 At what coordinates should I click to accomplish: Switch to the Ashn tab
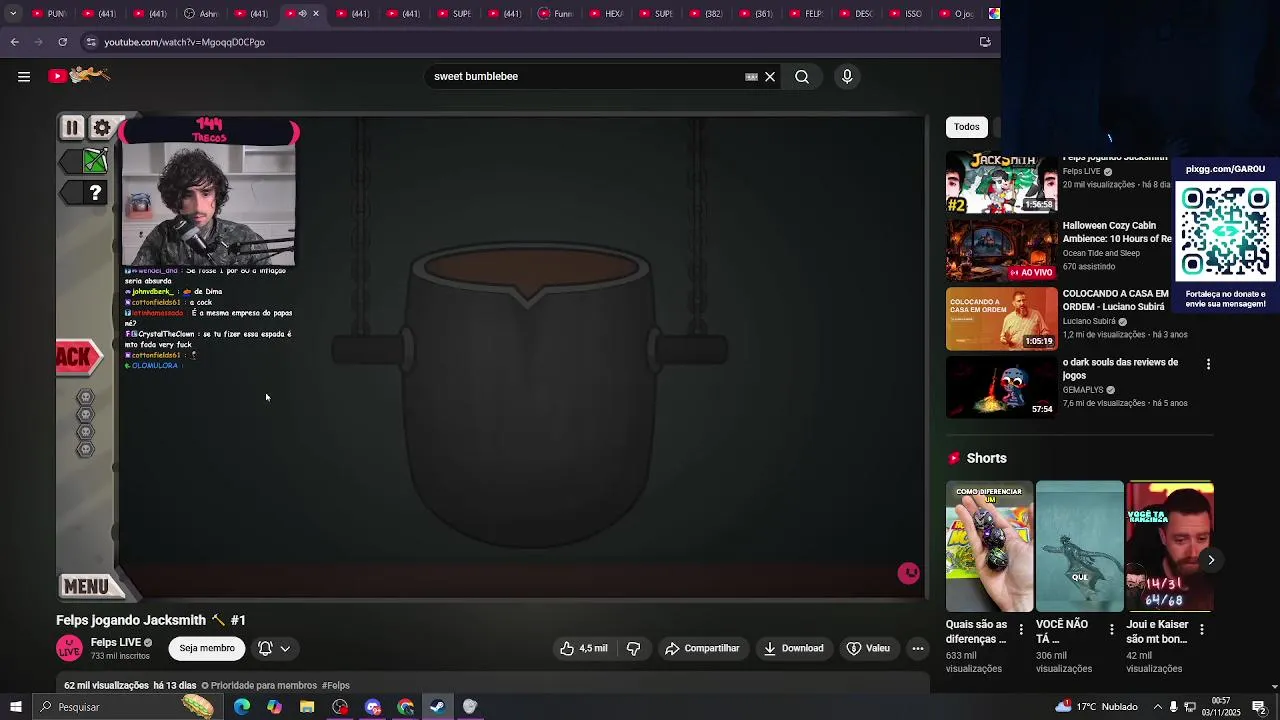[x=200, y=14]
